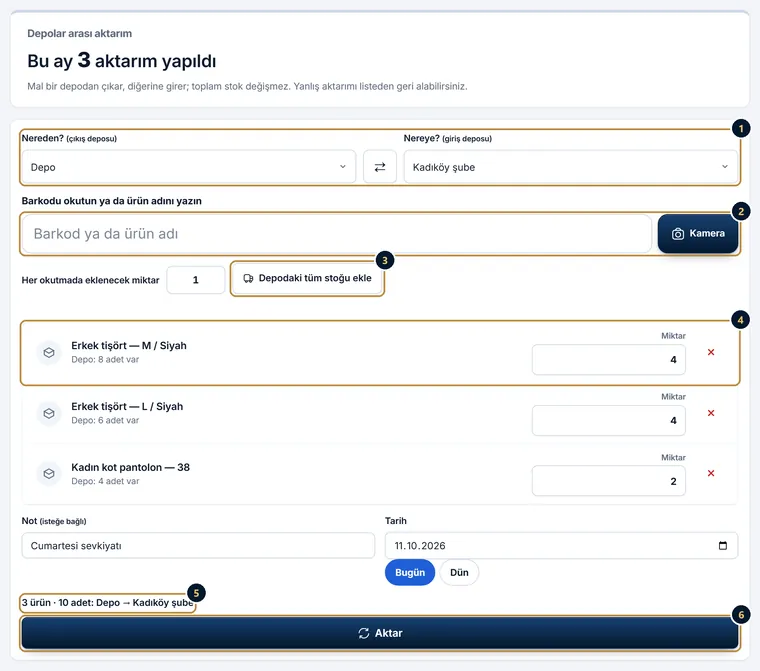Viewport: 760px width, 671px height.
Task: Click package icon of Kadın kot pantolon
Action: pos(49,473)
